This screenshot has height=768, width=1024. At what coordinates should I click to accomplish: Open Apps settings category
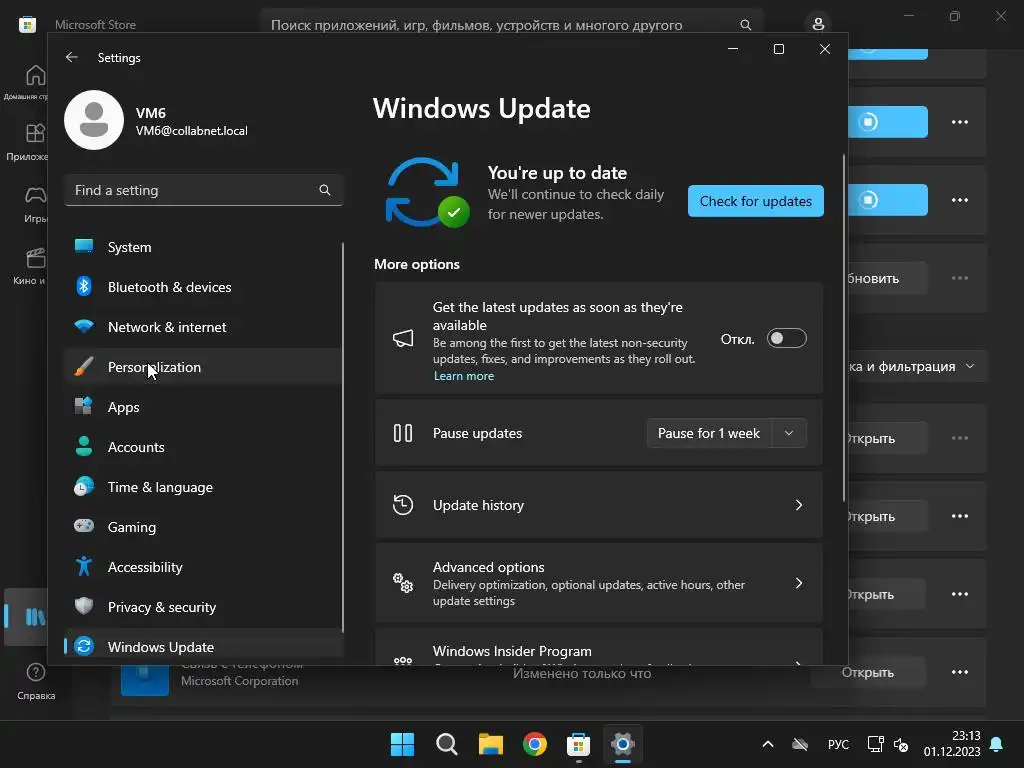tap(203, 407)
